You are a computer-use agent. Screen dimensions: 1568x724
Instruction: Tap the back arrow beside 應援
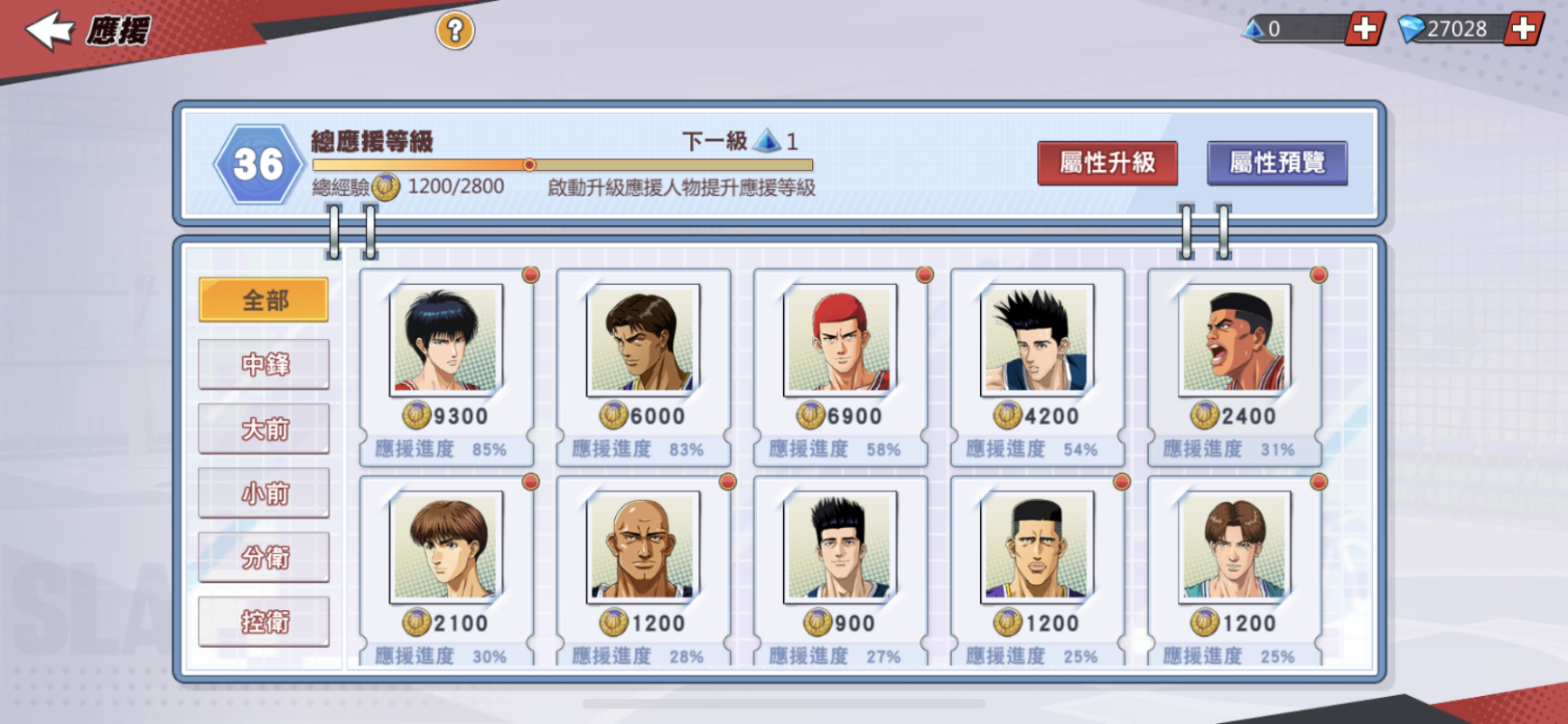pyautogui.click(x=50, y=30)
